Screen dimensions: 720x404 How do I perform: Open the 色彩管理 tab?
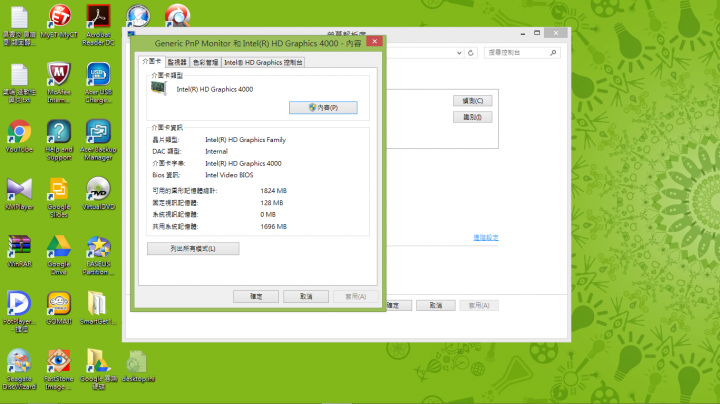[x=205, y=62]
